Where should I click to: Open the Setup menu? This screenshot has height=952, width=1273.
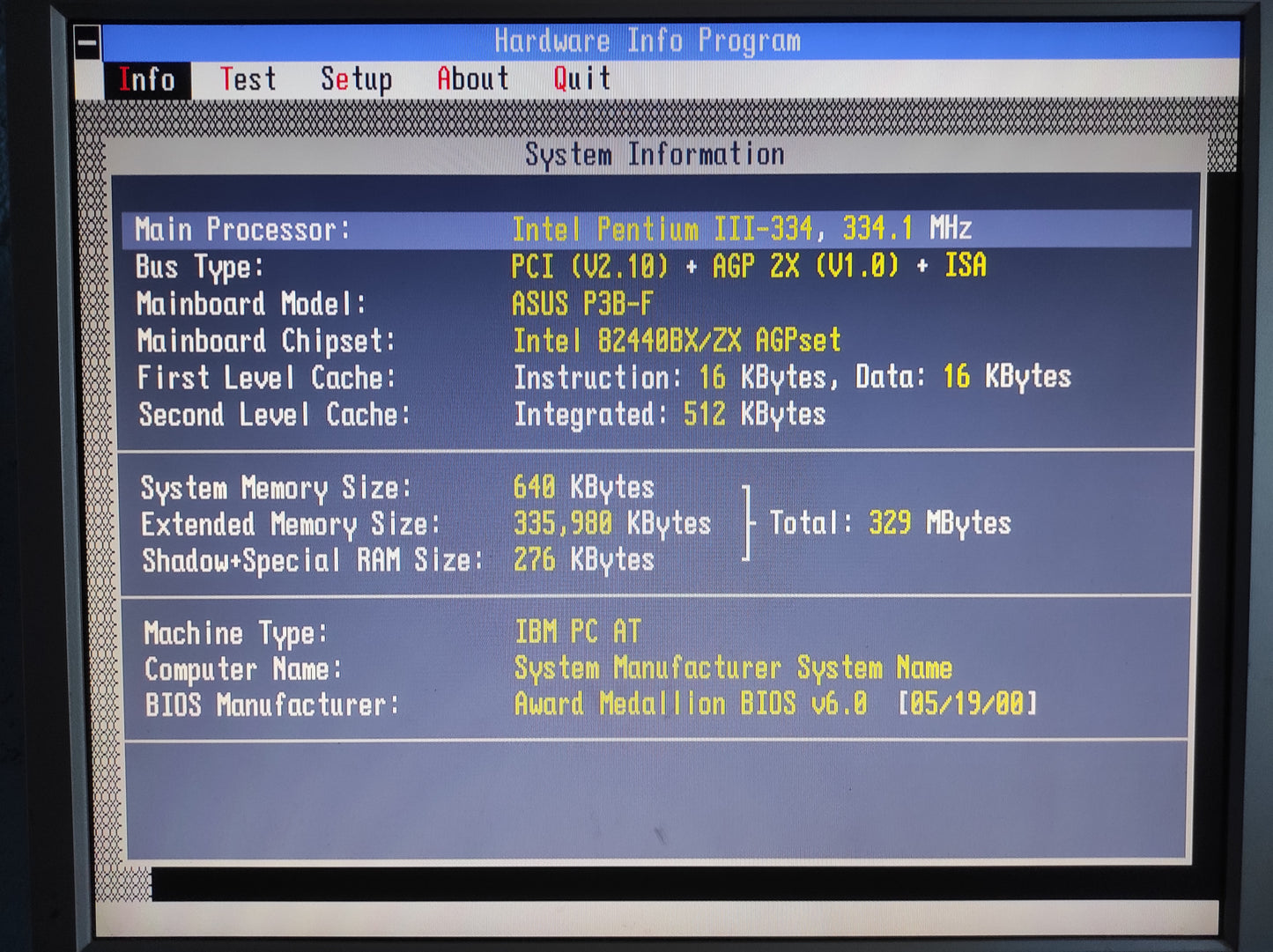pos(357,79)
